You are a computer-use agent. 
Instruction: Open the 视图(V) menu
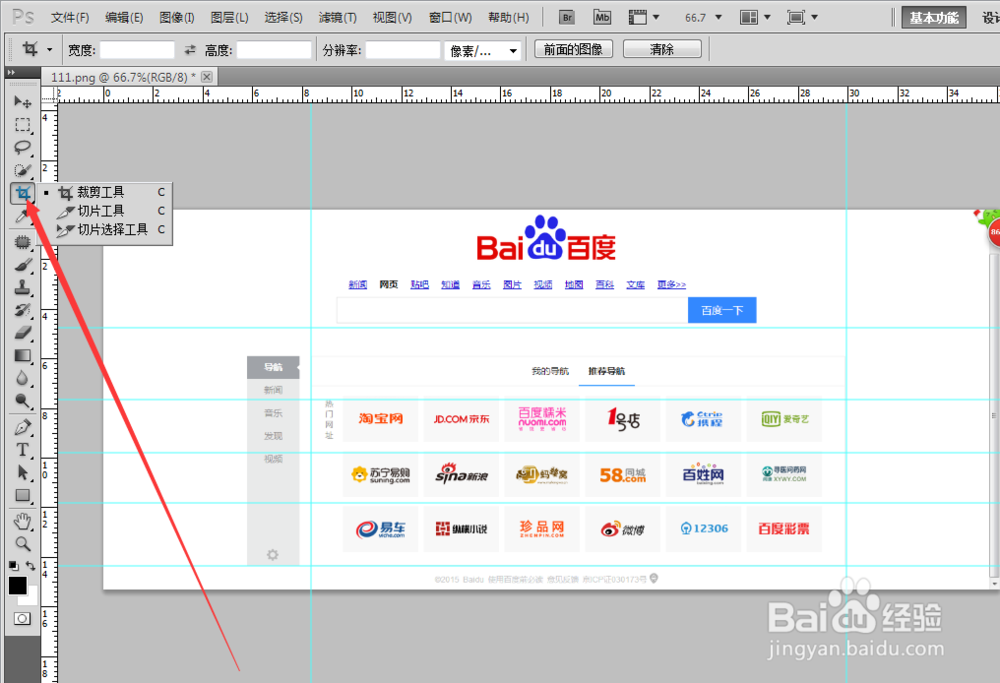point(392,18)
